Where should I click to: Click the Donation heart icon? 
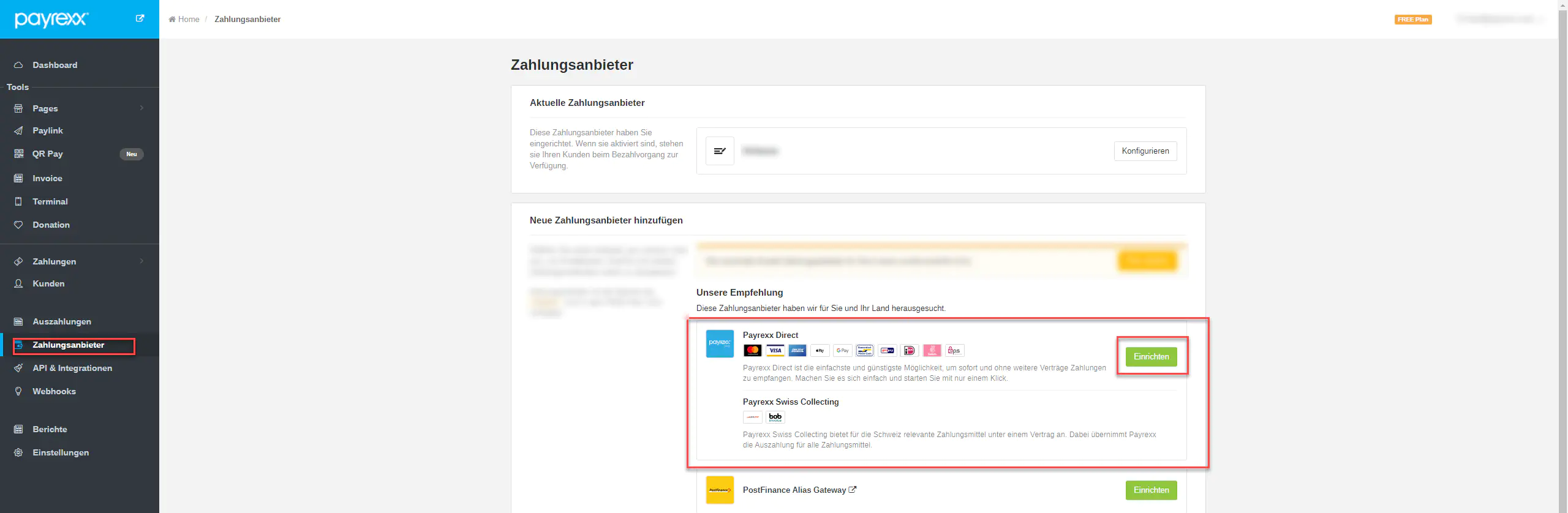point(18,225)
